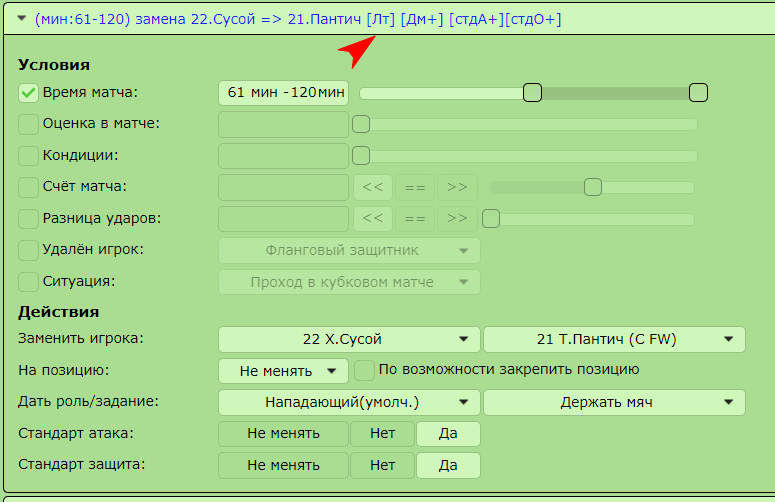Open the 22 Х.Сусой player dropdown
Image resolution: width=775 pixels, height=502 pixels.
349,339
